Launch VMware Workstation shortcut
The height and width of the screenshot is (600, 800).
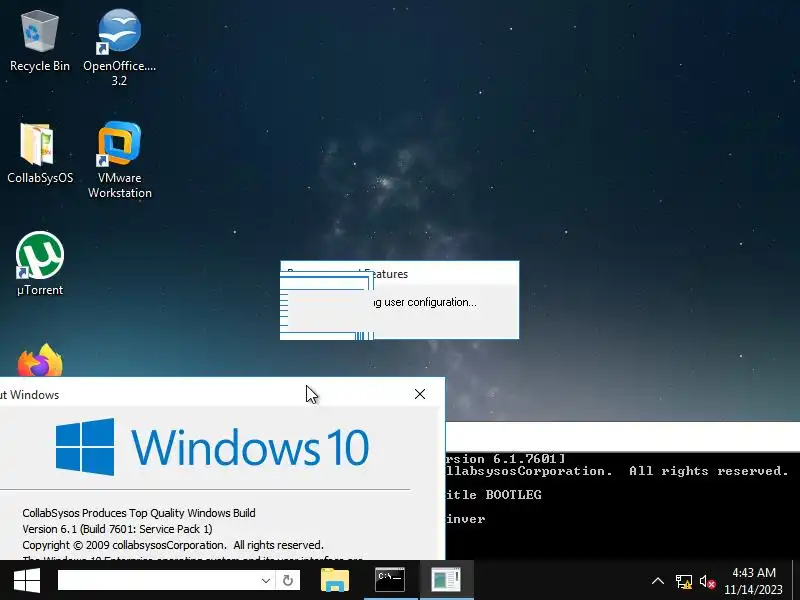click(119, 160)
